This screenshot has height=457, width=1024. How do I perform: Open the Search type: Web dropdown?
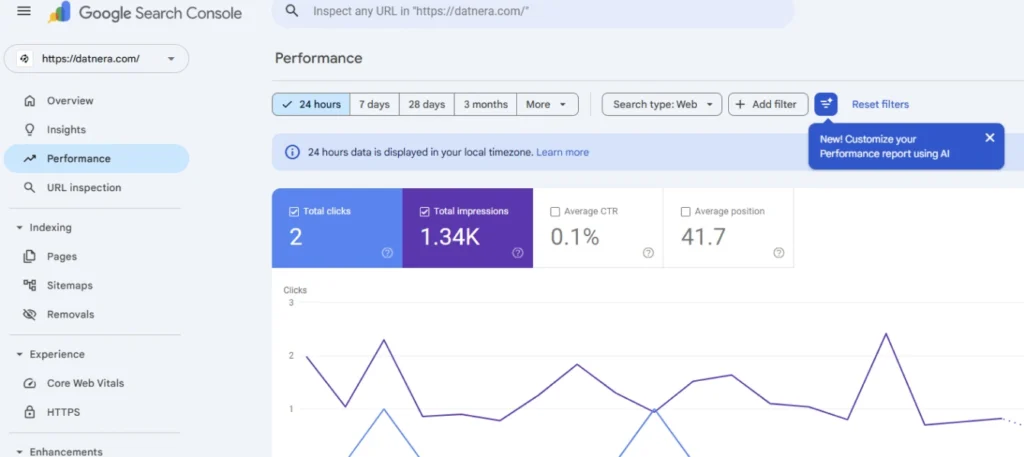coord(662,104)
